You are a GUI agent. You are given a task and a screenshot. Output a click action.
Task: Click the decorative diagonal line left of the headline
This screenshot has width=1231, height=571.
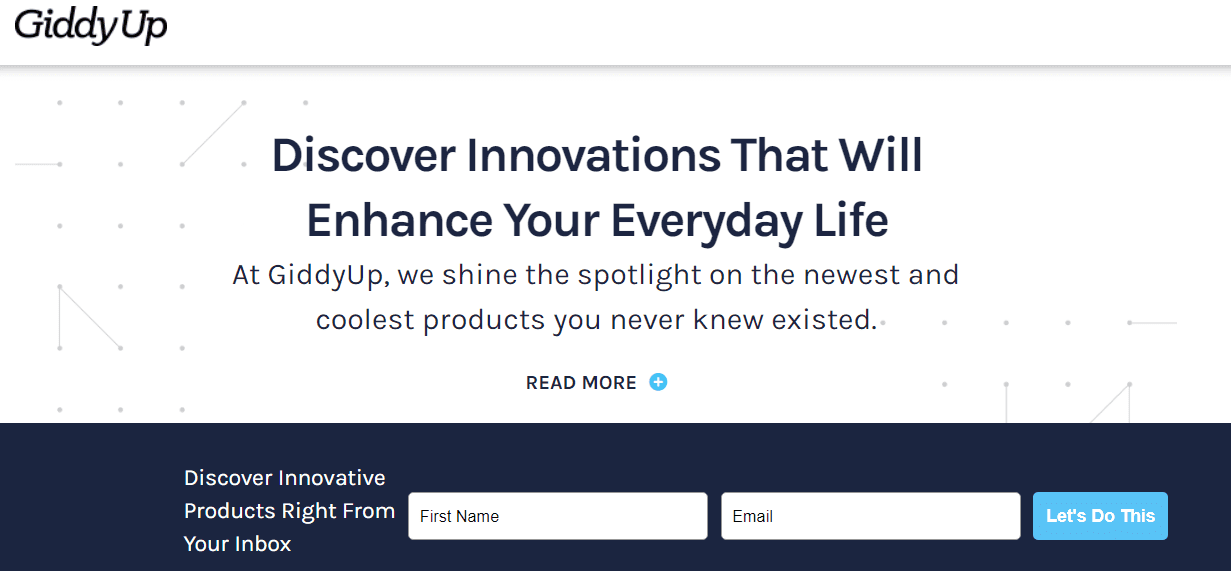tap(213, 132)
